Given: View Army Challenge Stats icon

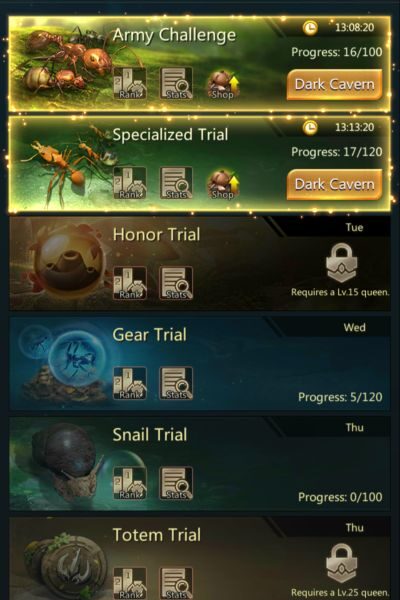Looking at the screenshot, I should click(x=176, y=83).
